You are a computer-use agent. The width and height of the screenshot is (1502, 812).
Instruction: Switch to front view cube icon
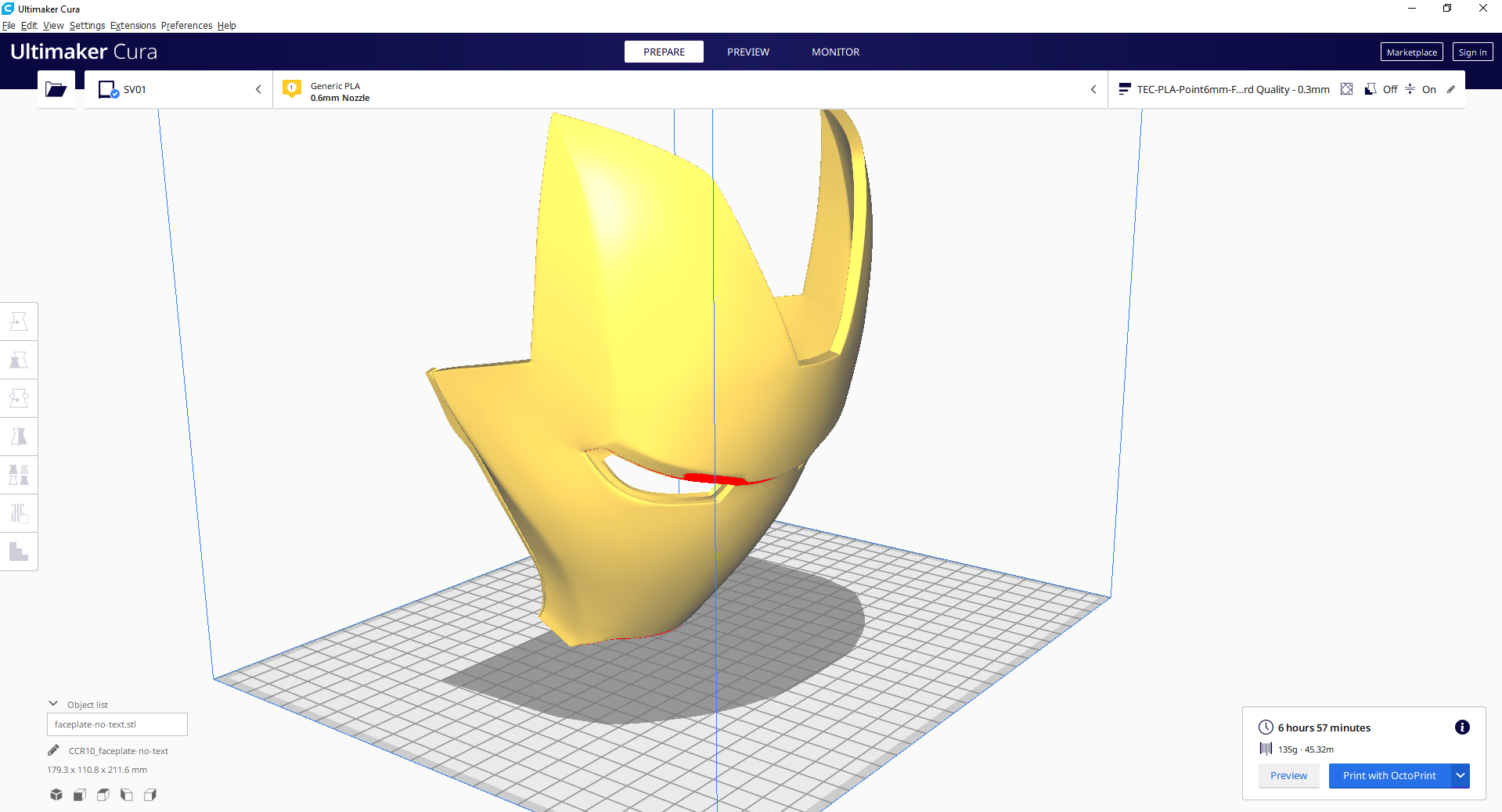[80, 795]
